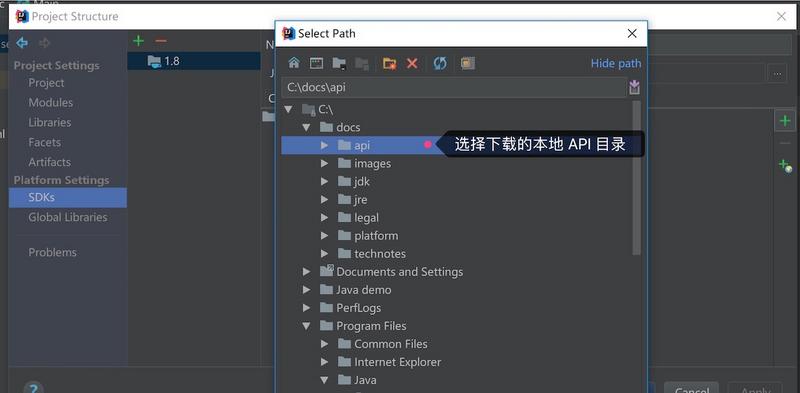Screen dimensions: 800x393
Task: Collapse the docs folder arrow
Action: (x=306, y=127)
